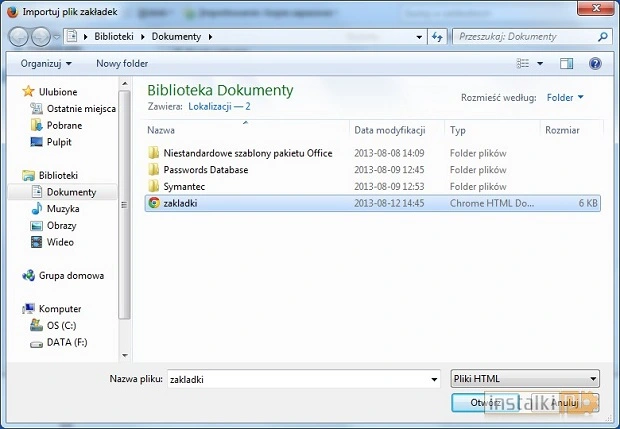Click the Otwórz button

[x=486, y=403]
